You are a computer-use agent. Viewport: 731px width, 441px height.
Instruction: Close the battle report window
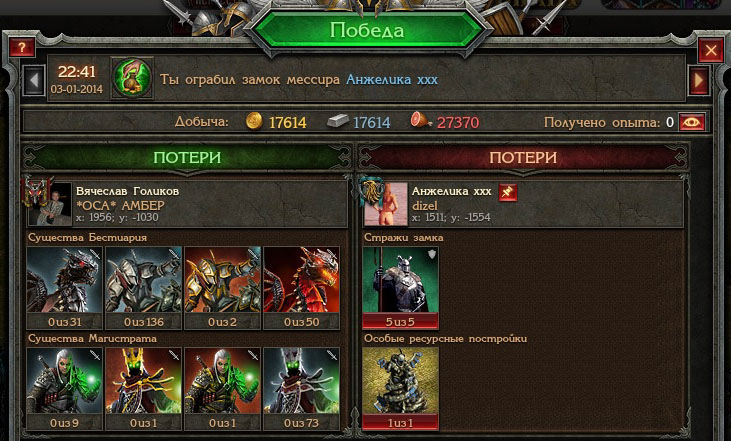(x=710, y=50)
